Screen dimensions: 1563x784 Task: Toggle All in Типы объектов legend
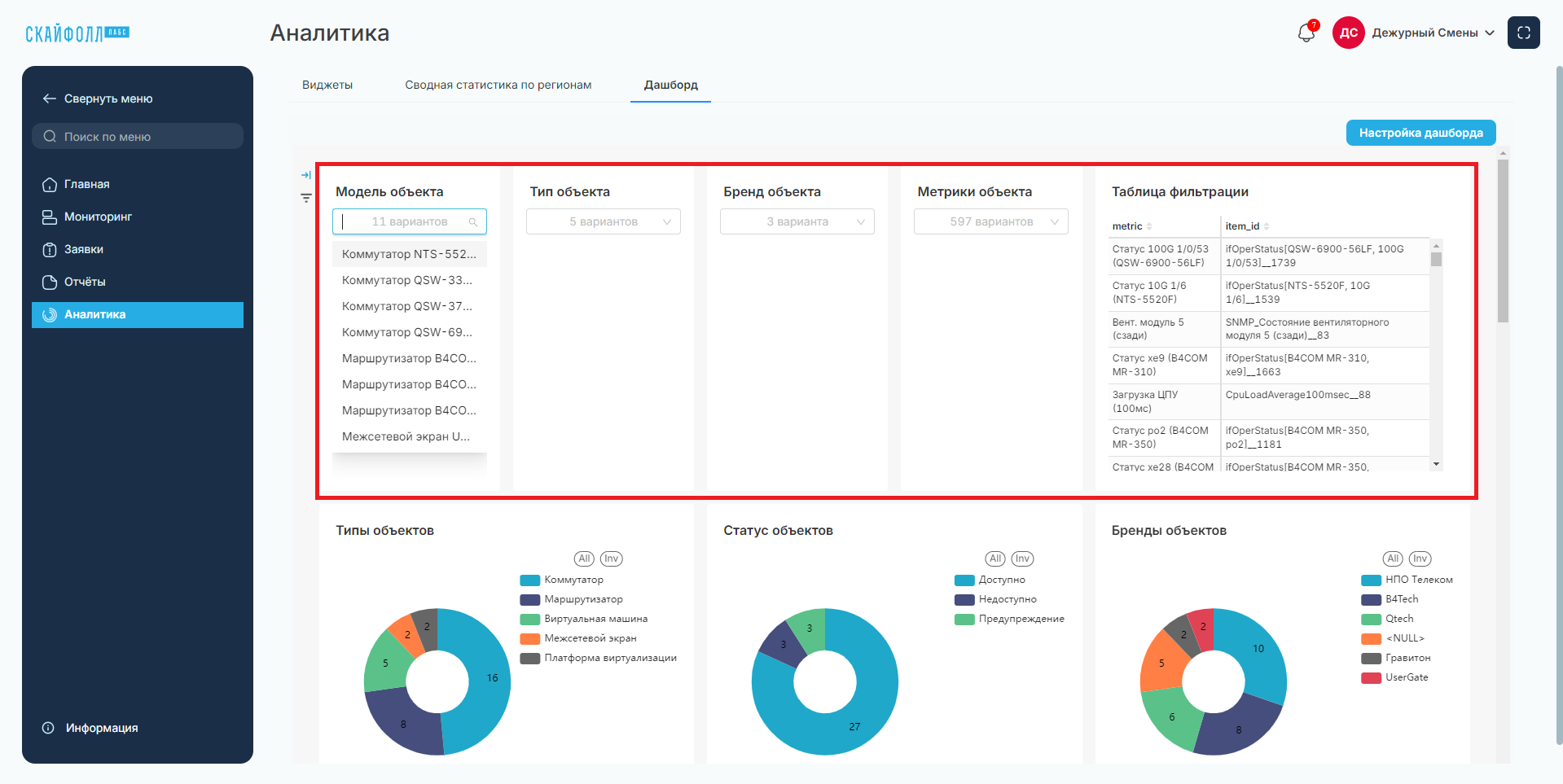pyautogui.click(x=584, y=558)
